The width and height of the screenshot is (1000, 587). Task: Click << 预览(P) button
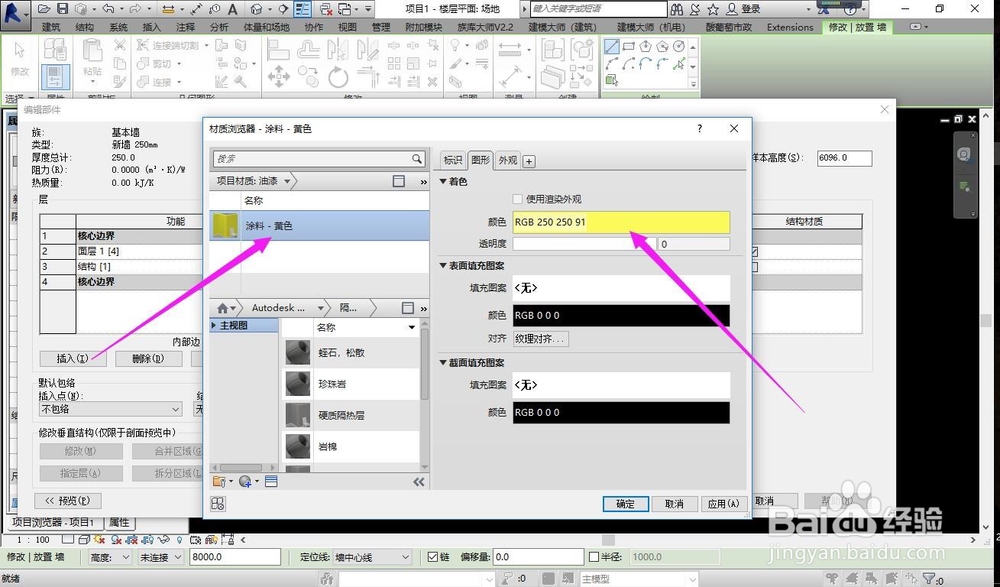(68, 501)
